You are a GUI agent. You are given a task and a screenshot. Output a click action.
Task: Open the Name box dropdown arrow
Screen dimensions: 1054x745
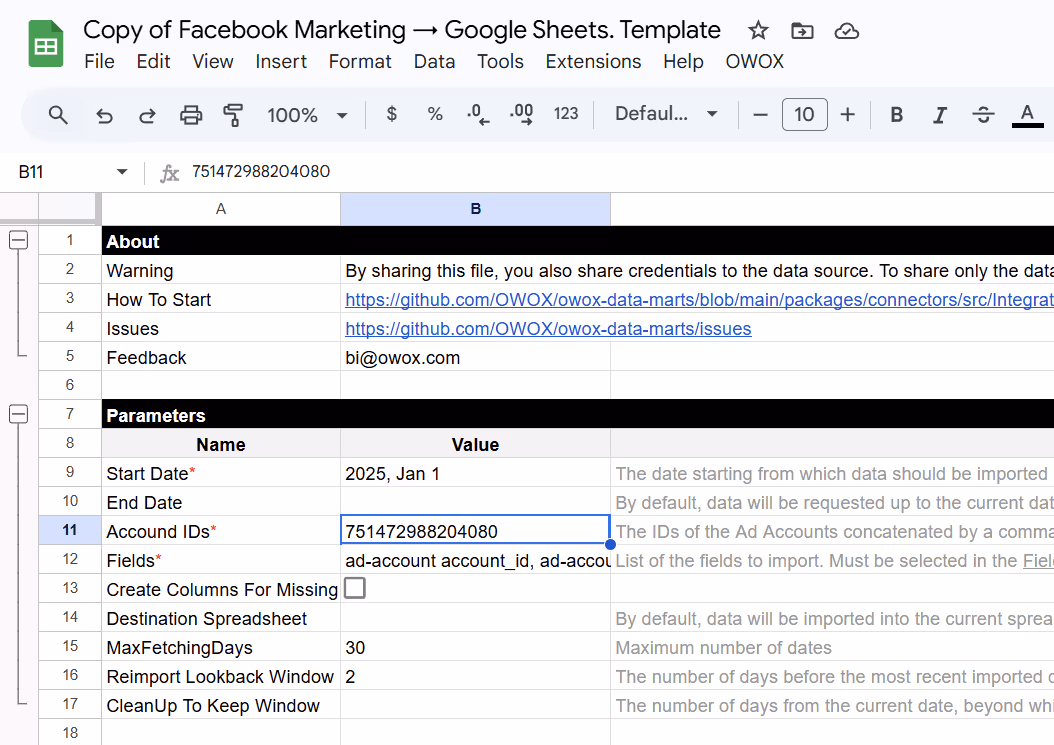[122, 172]
